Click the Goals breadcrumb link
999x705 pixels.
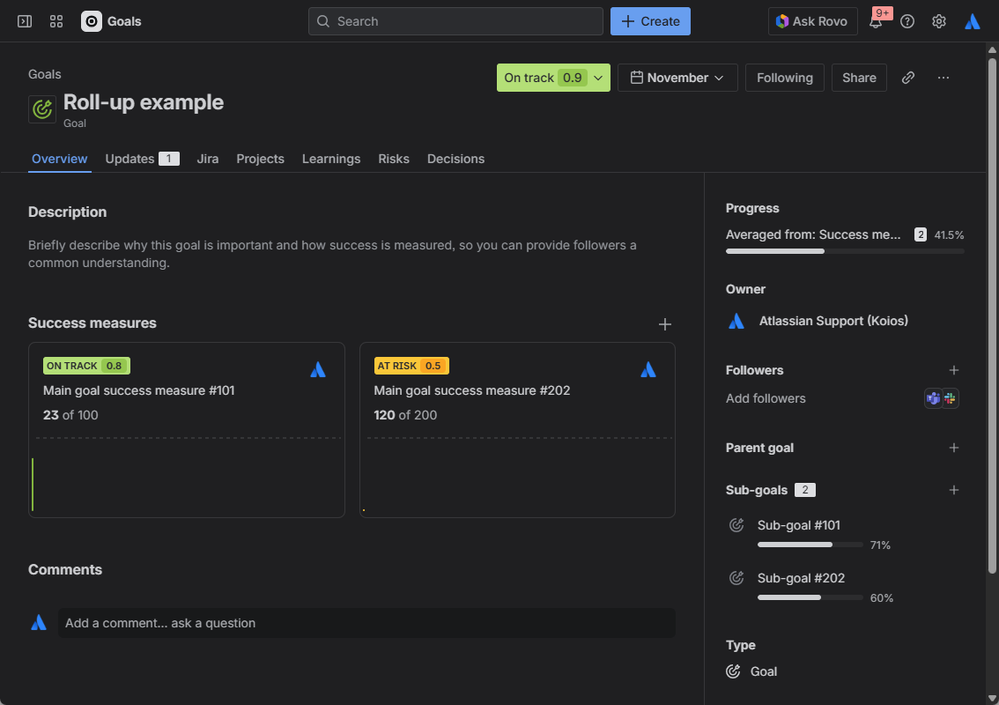coord(45,75)
